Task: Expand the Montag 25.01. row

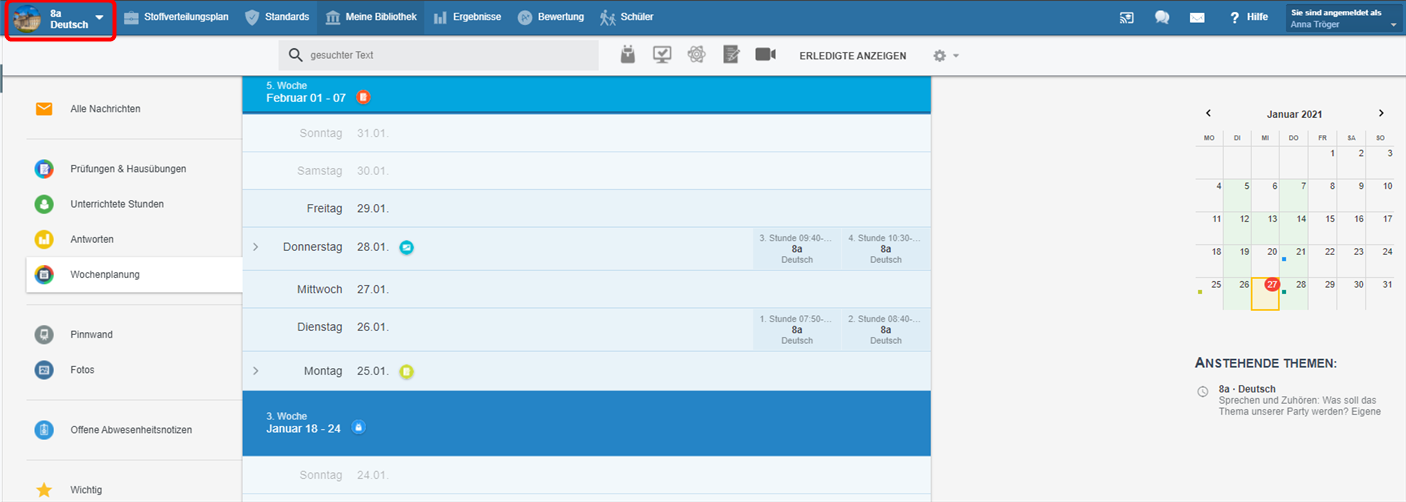Action: tap(256, 371)
